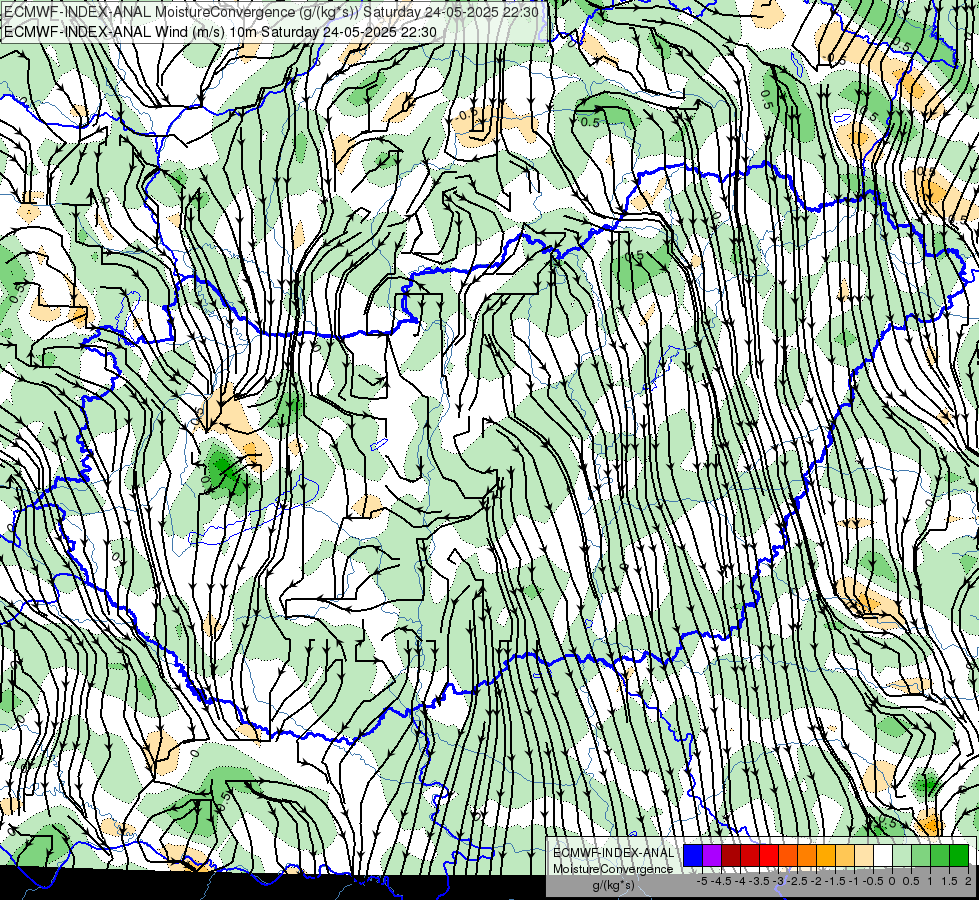Click the white legend swatch left of 0
Viewport: 979px width, 900px height.
pyautogui.click(x=883, y=855)
